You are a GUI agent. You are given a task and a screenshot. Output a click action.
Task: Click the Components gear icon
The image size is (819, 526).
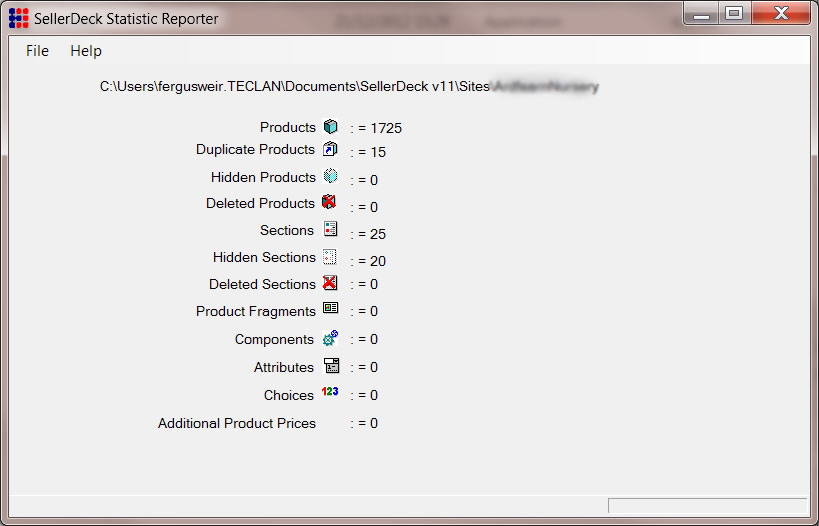(330, 339)
